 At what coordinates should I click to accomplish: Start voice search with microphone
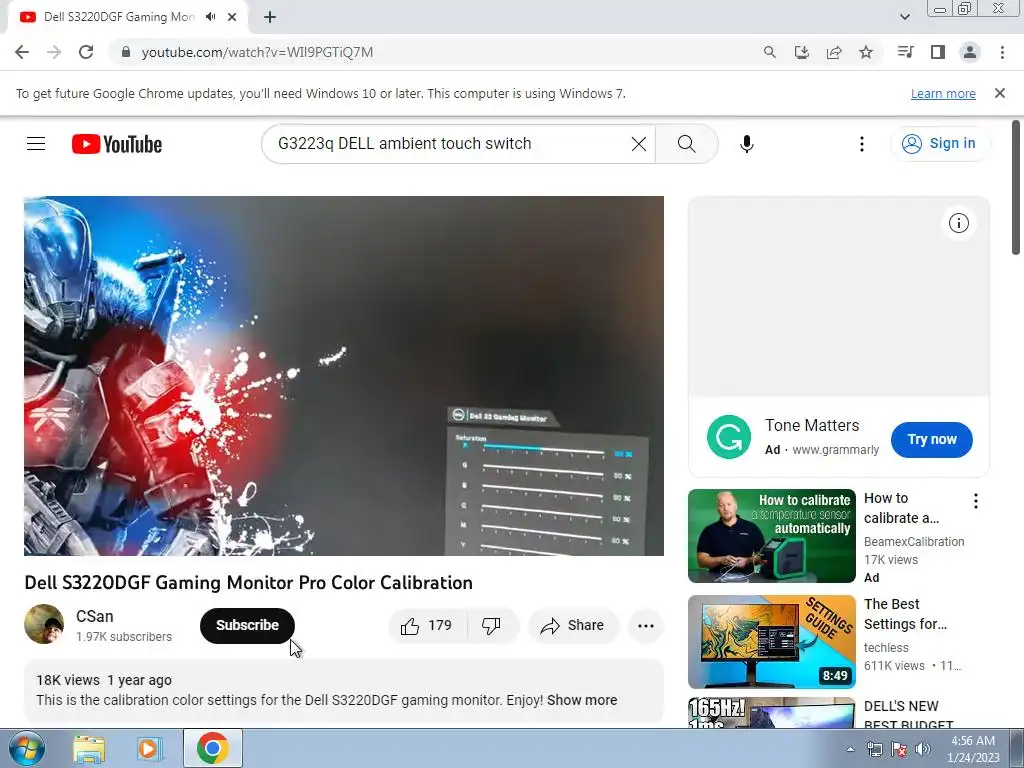click(x=746, y=144)
